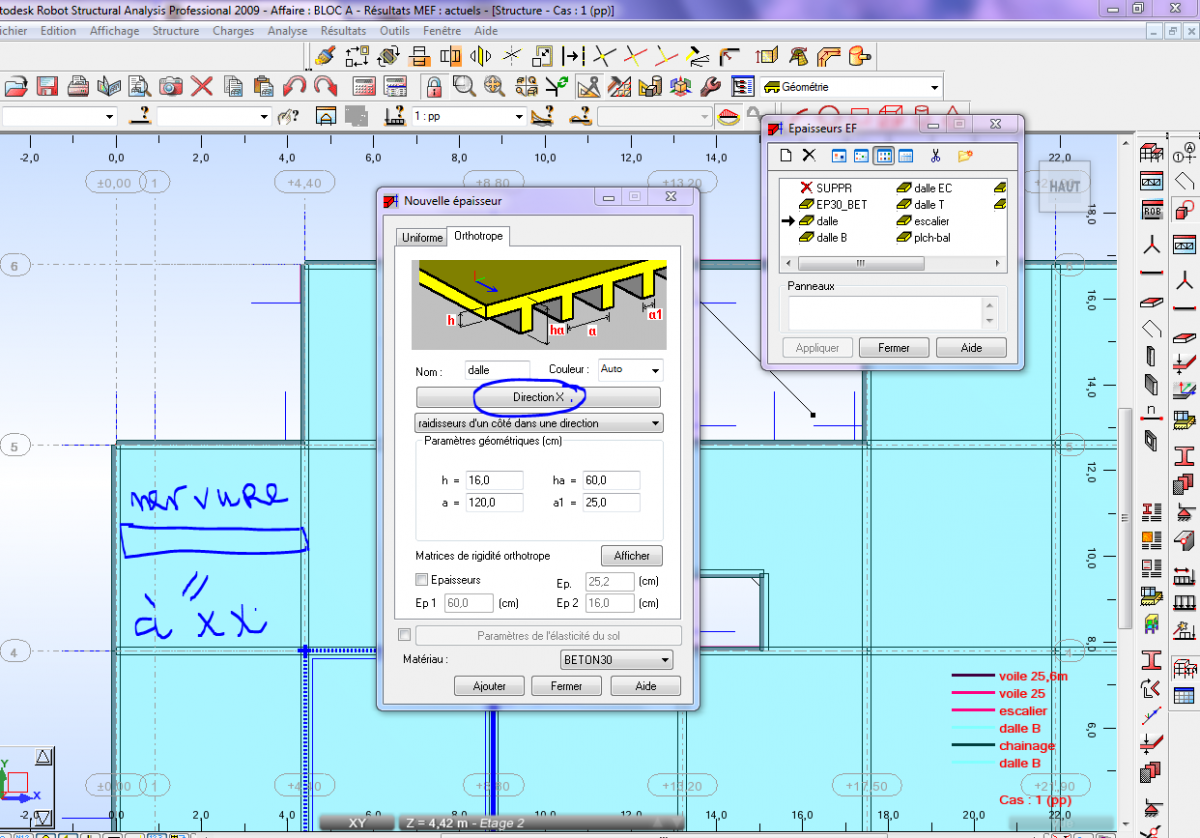Screen dimensions: 1200x838
Task: Click the Epaisseurs EF list horizontal scrollbar
Action: pyautogui.click(x=892, y=264)
